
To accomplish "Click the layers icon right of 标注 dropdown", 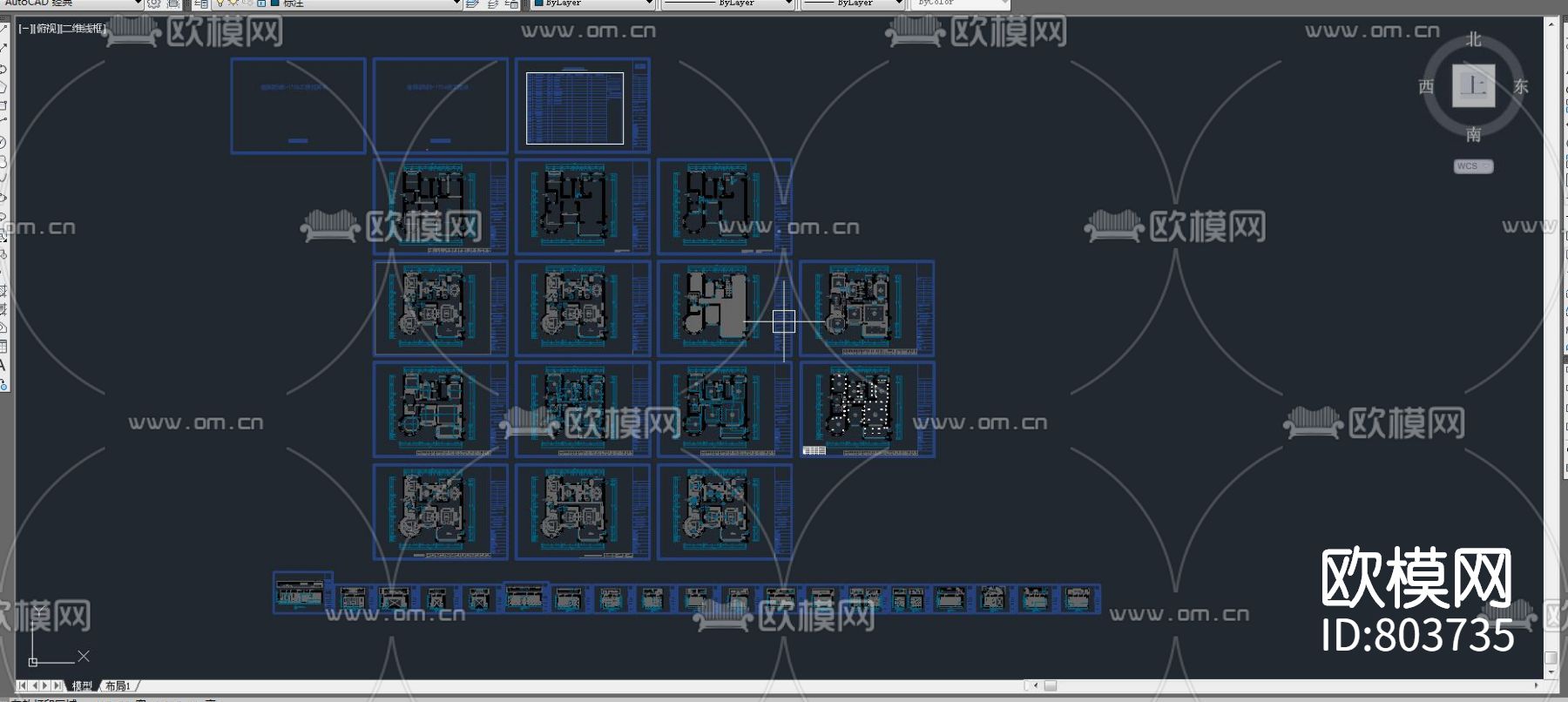I will [x=472, y=3].
